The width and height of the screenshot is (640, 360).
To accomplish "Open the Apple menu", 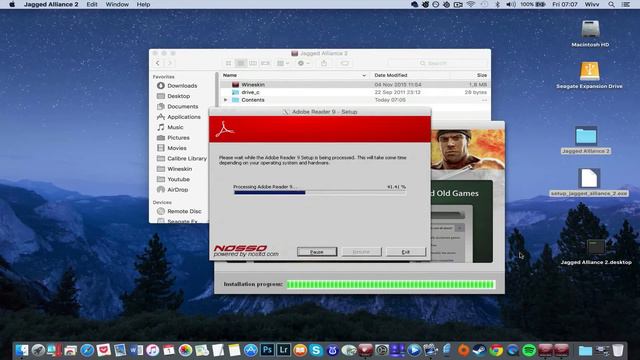I will [12, 4].
